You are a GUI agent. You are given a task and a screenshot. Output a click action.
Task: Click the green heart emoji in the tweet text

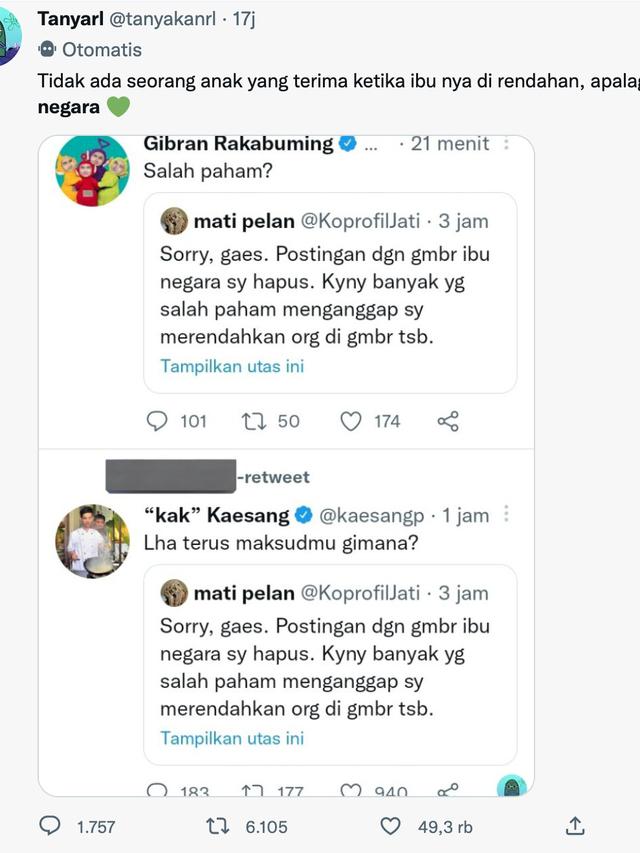(x=118, y=100)
